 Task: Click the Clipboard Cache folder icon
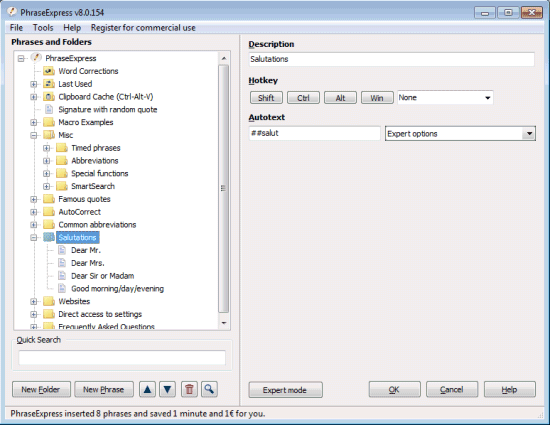point(49,97)
